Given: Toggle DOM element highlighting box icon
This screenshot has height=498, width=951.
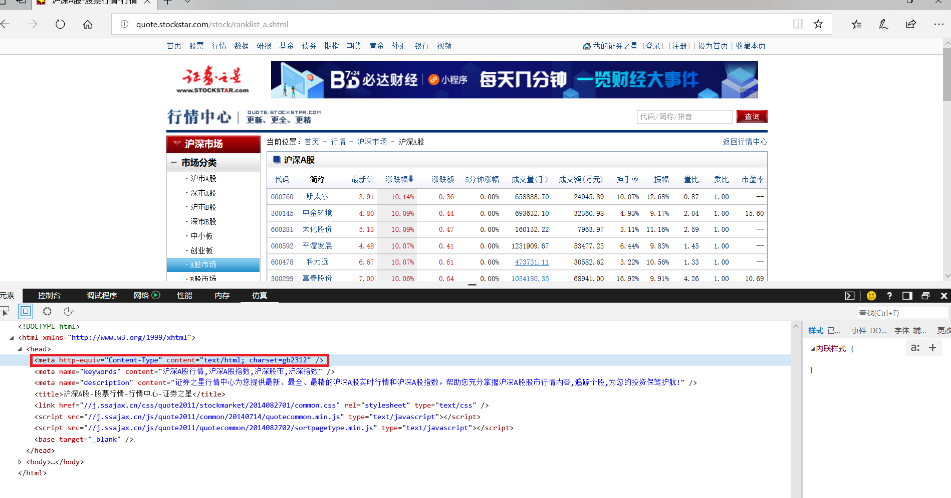Looking at the screenshot, I should (25, 311).
